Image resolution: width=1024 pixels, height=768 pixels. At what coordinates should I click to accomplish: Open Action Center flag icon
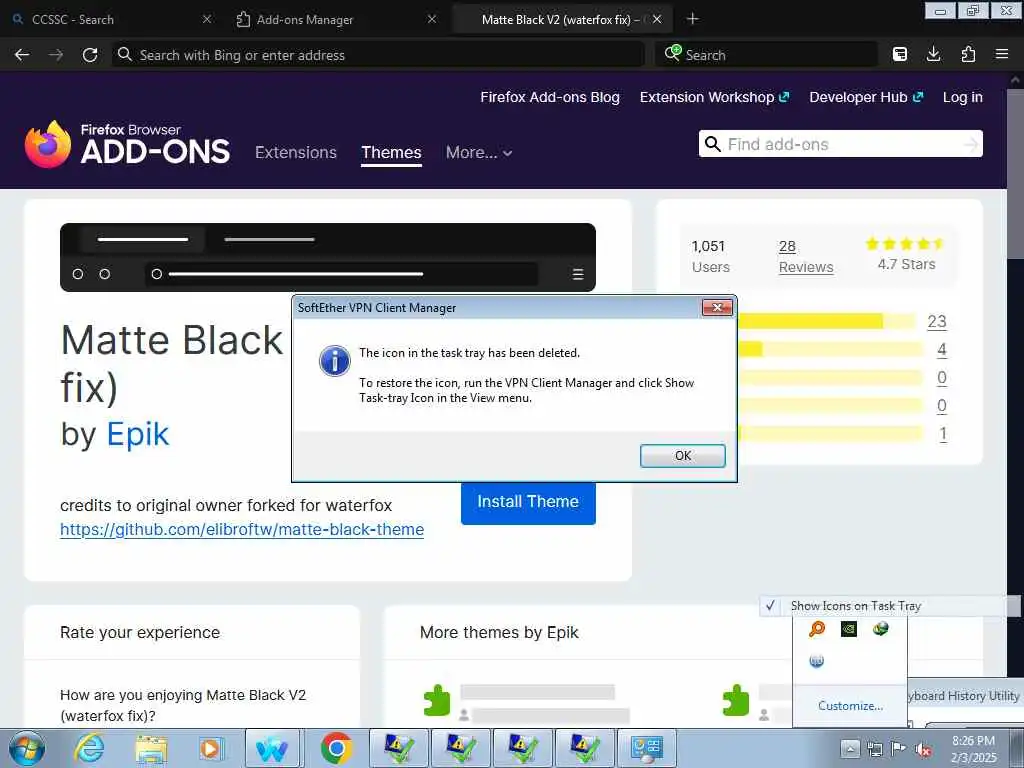coord(899,749)
